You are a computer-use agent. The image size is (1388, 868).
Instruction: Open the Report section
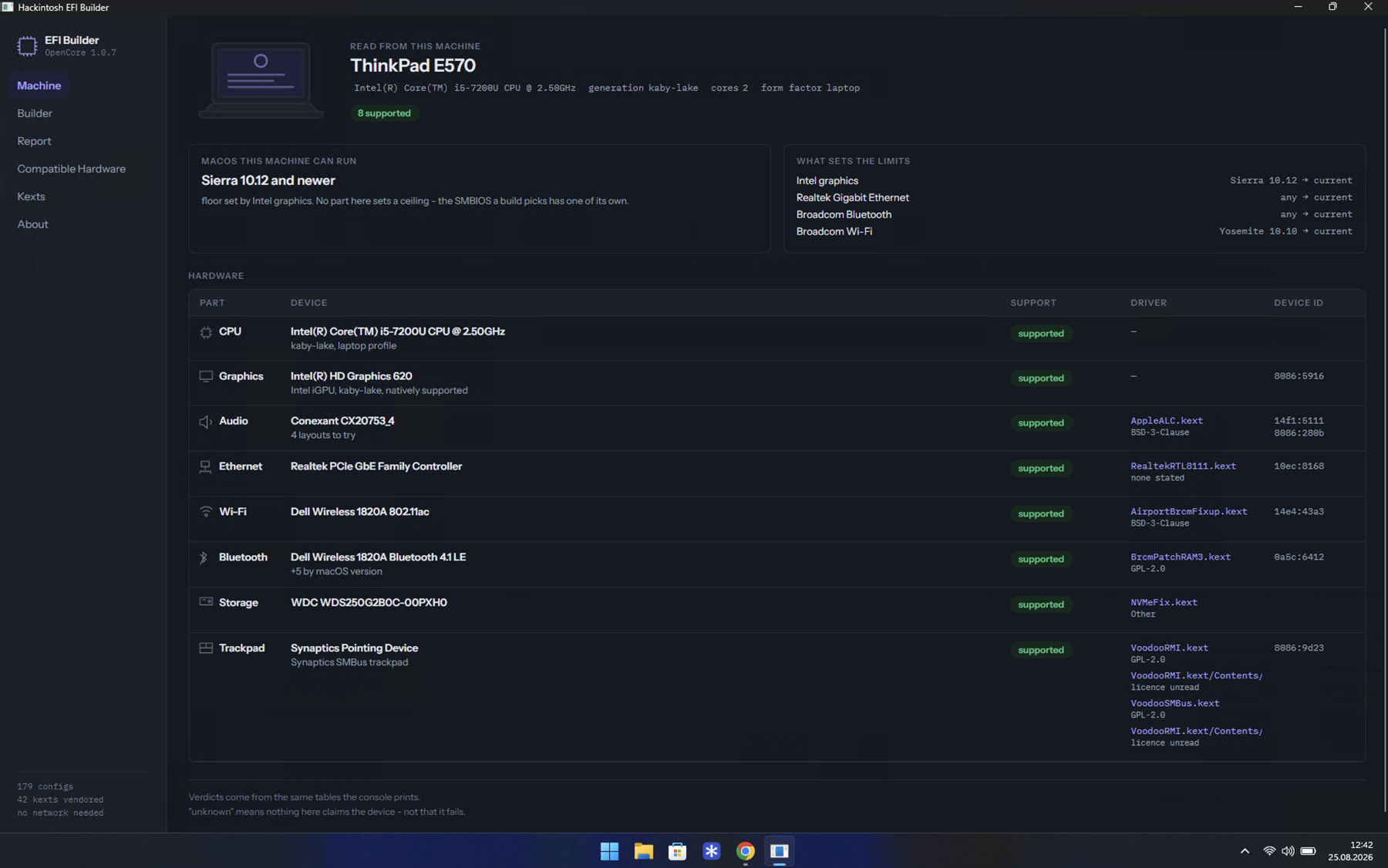point(34,141)
